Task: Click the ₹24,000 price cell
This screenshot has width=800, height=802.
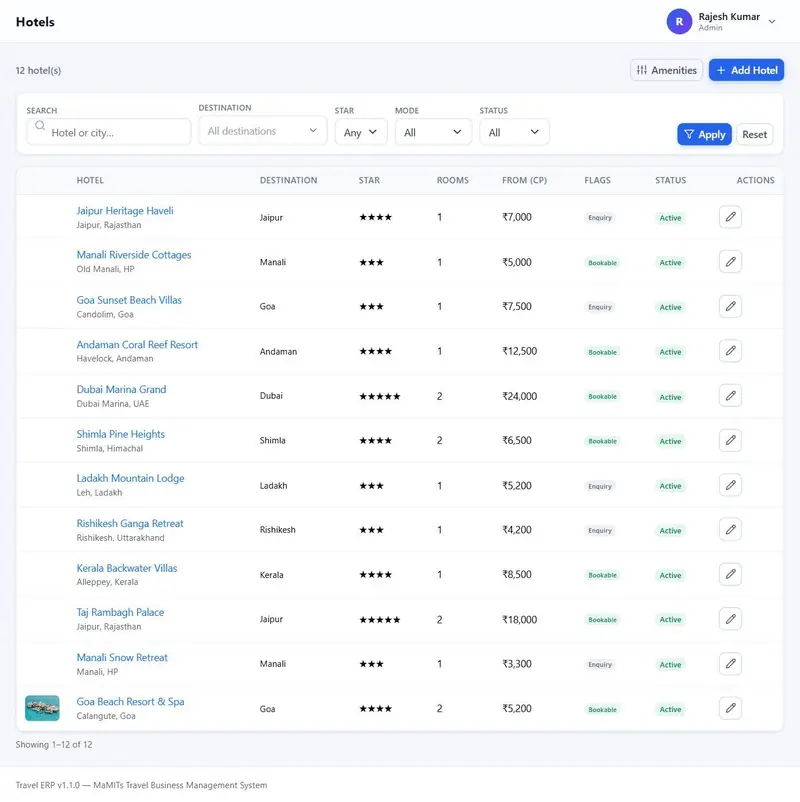Action: point(520,396)
